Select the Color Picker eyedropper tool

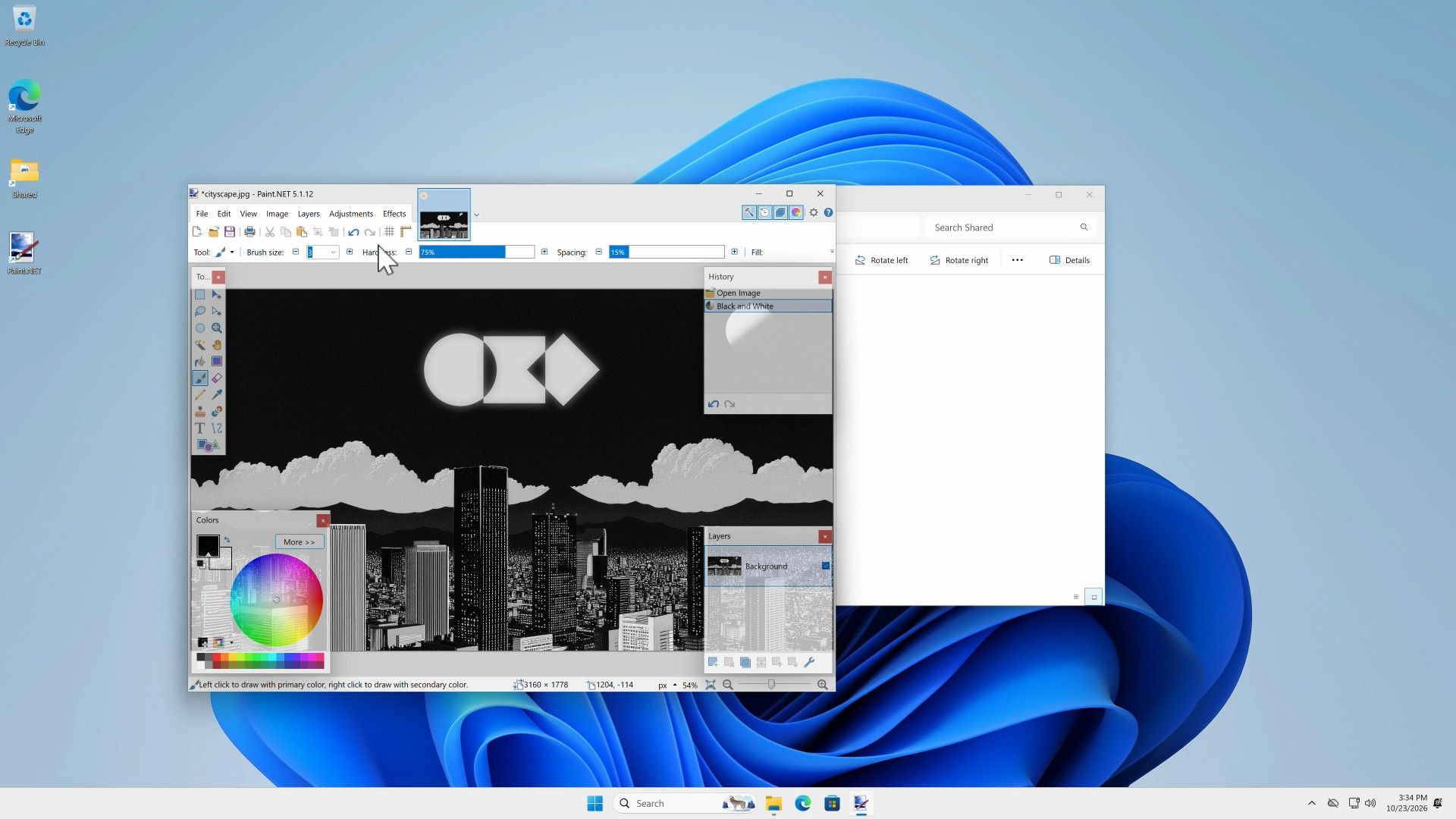(217, 394)
